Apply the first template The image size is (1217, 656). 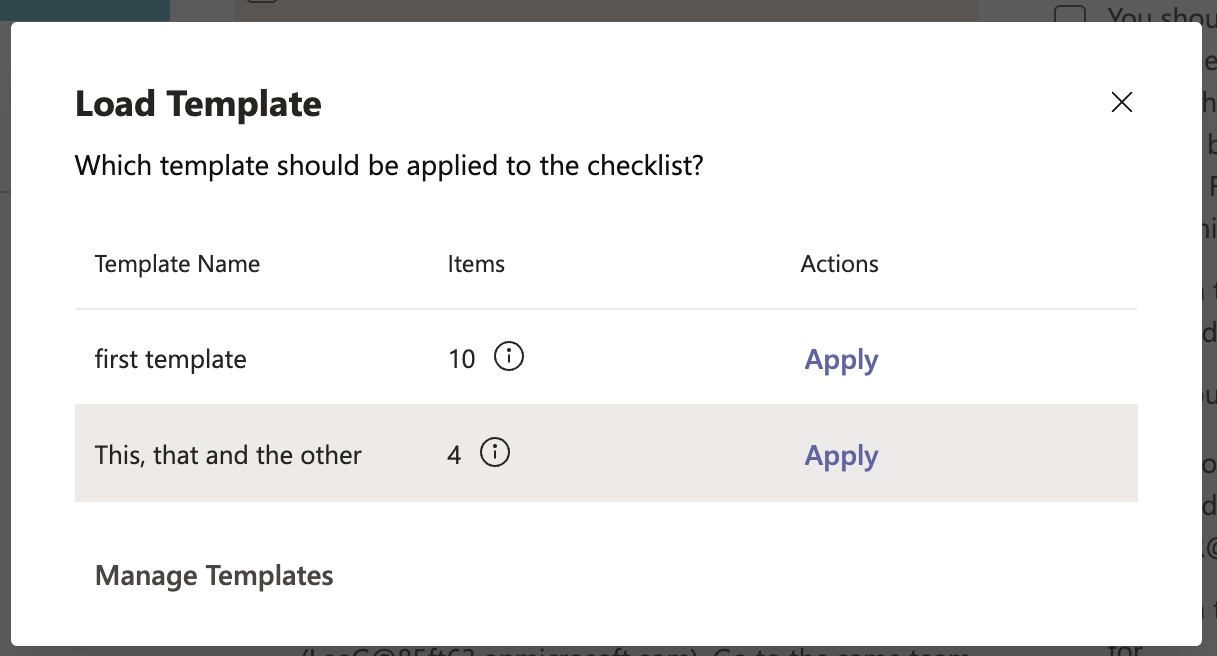click(840, 359)
